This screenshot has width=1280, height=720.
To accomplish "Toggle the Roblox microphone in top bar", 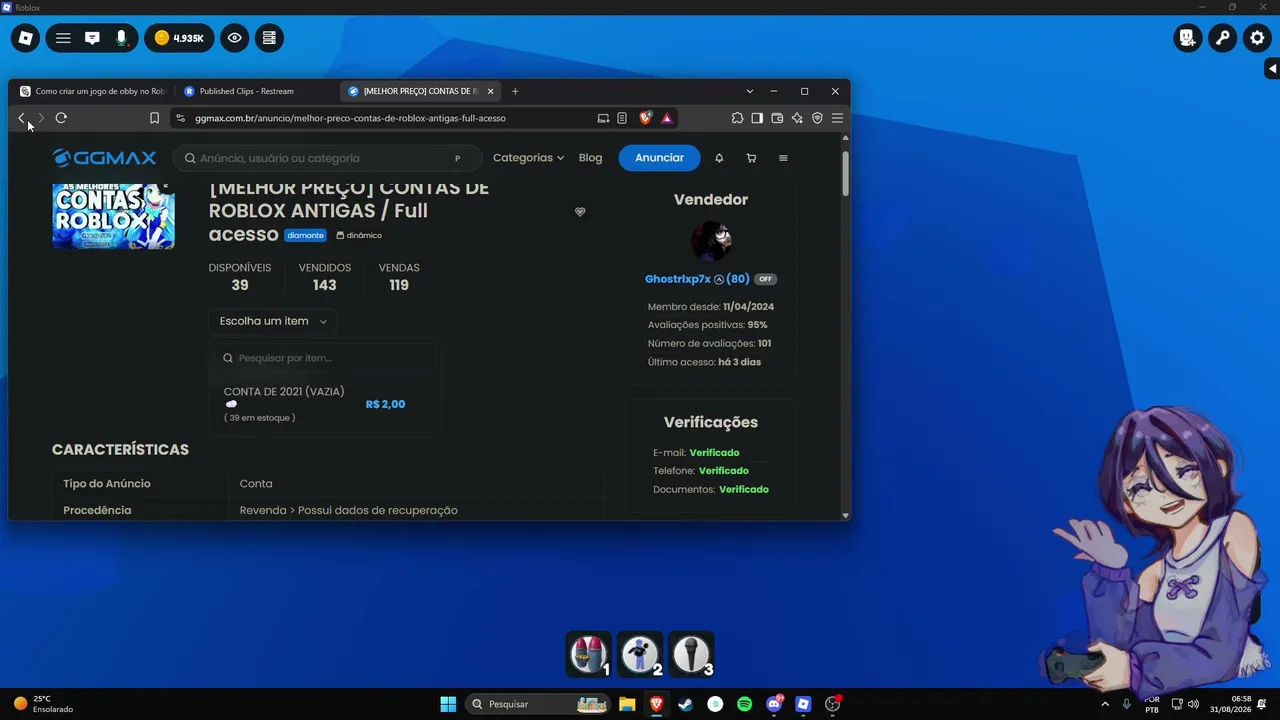I will click(121, 38).
